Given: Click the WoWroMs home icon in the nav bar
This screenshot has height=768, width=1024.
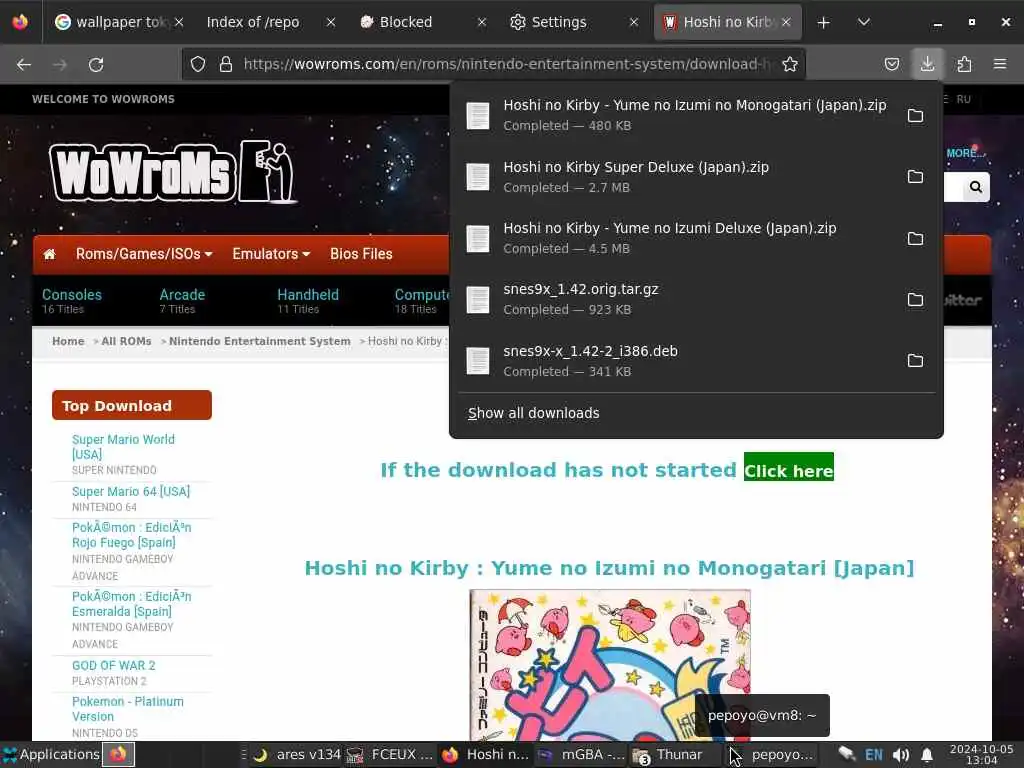Looking at the screenshot, I should coord(50,254).
